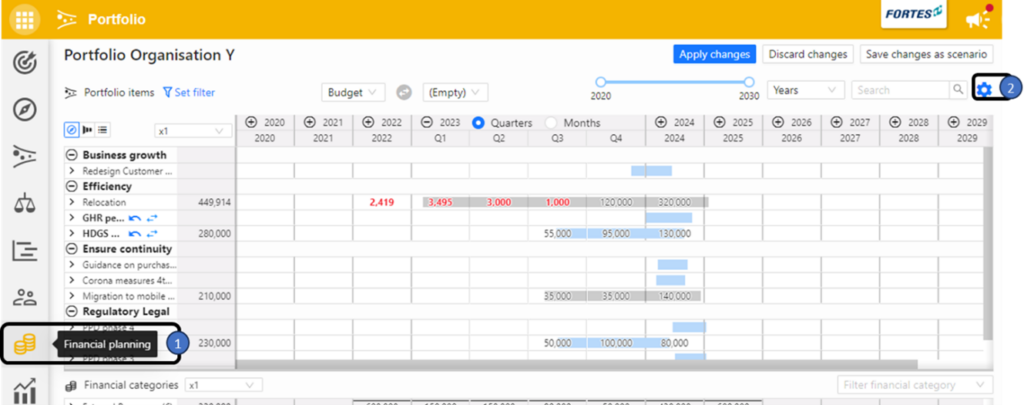
Task: Click Relocation total 449,914
Action: [214, 202]
